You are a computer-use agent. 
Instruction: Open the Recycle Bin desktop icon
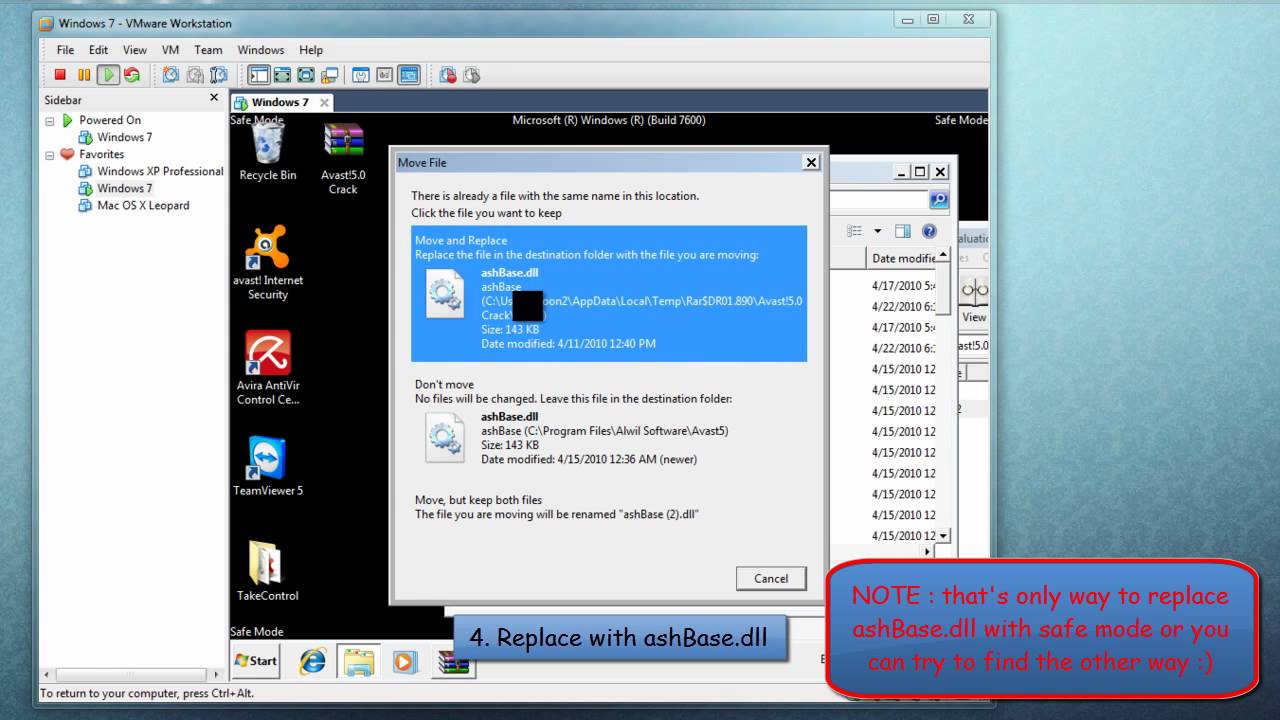268,153
